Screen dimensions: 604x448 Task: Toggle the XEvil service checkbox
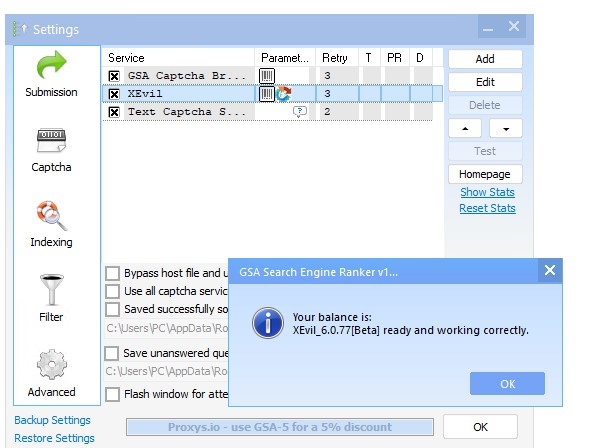(114, 94)
